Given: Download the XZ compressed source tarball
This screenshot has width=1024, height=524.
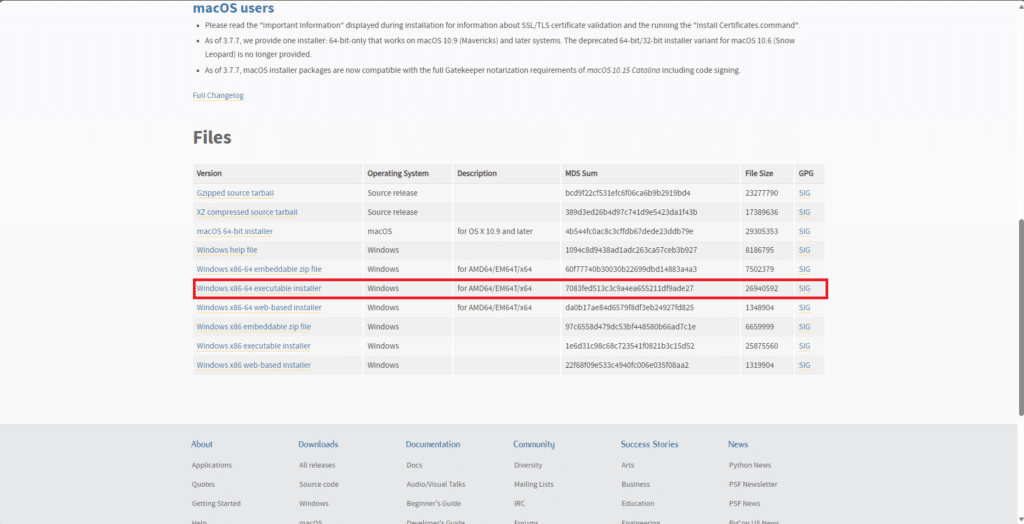Looking at the screenshot, I should pyautogui.click(x=247, y=212).
